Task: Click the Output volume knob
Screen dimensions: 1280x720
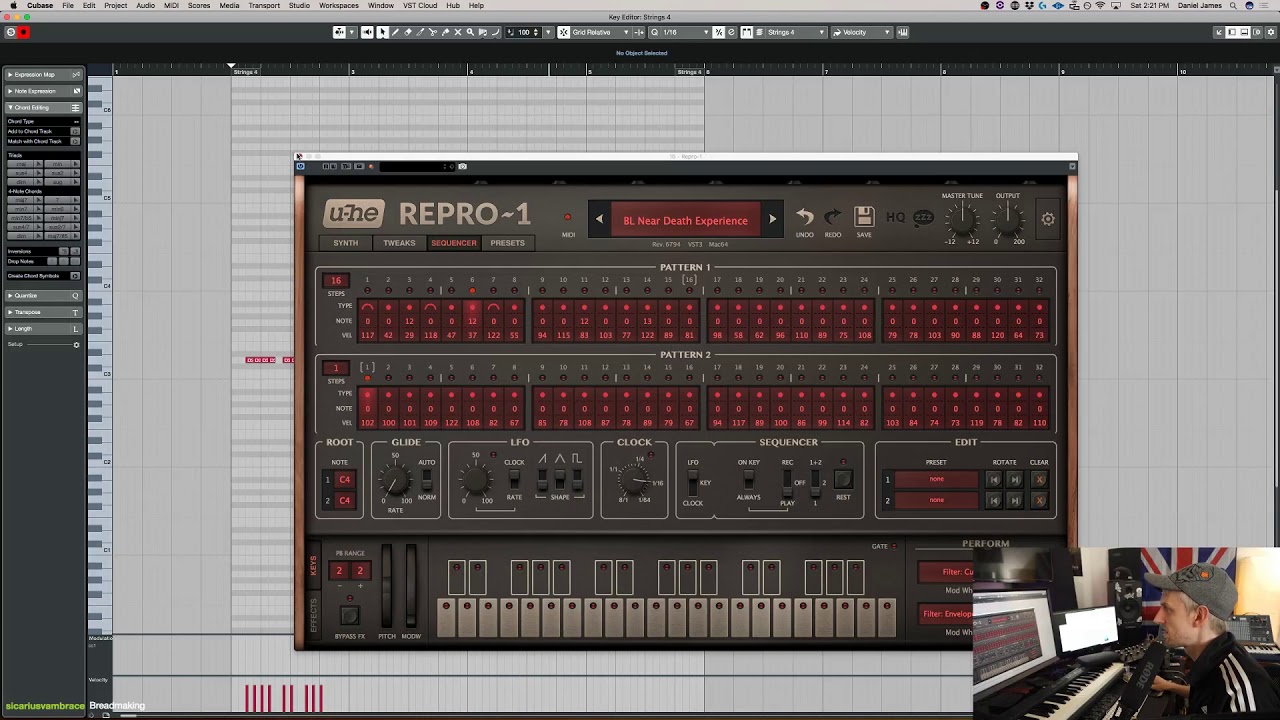Action: [1008, 217]
